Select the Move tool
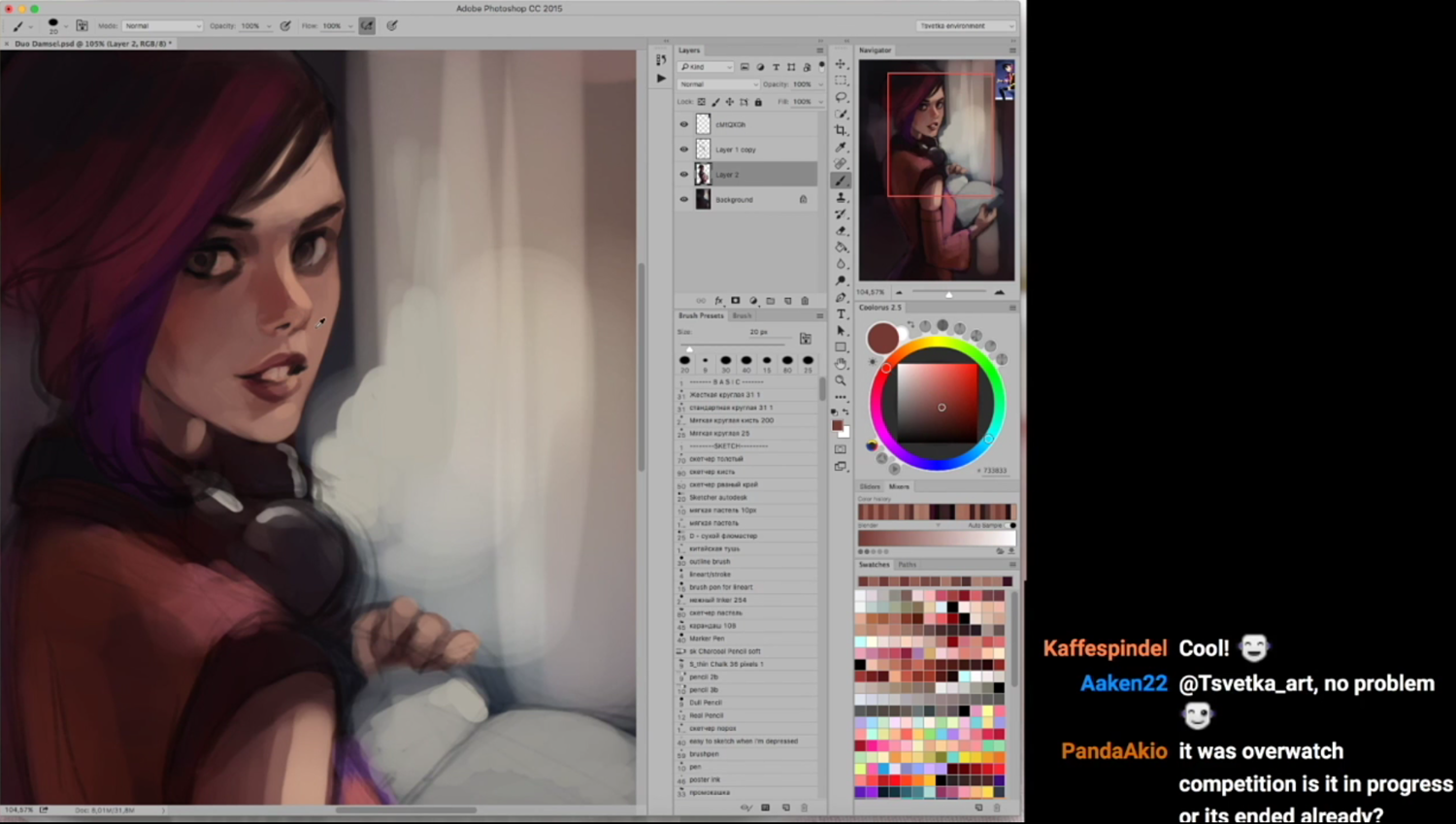The height and width of the screenshot is (824, 1456). [x=841, y=64]
